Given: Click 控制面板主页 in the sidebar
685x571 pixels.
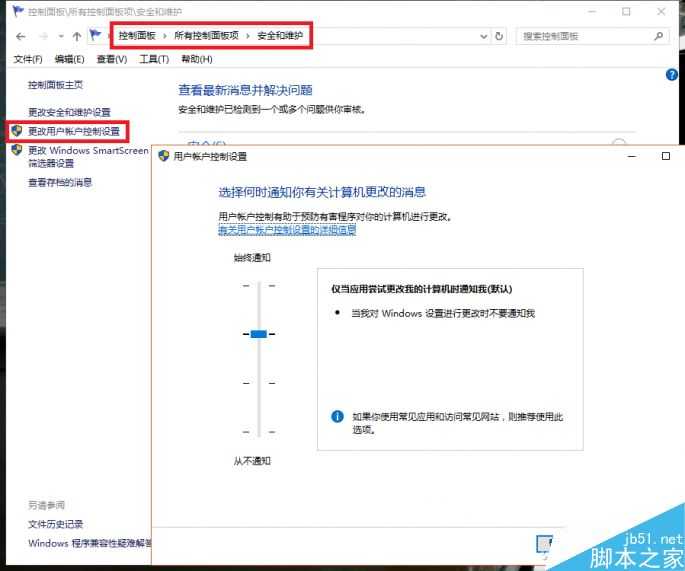Looking at the screenshot, I should tap(56, 85).
